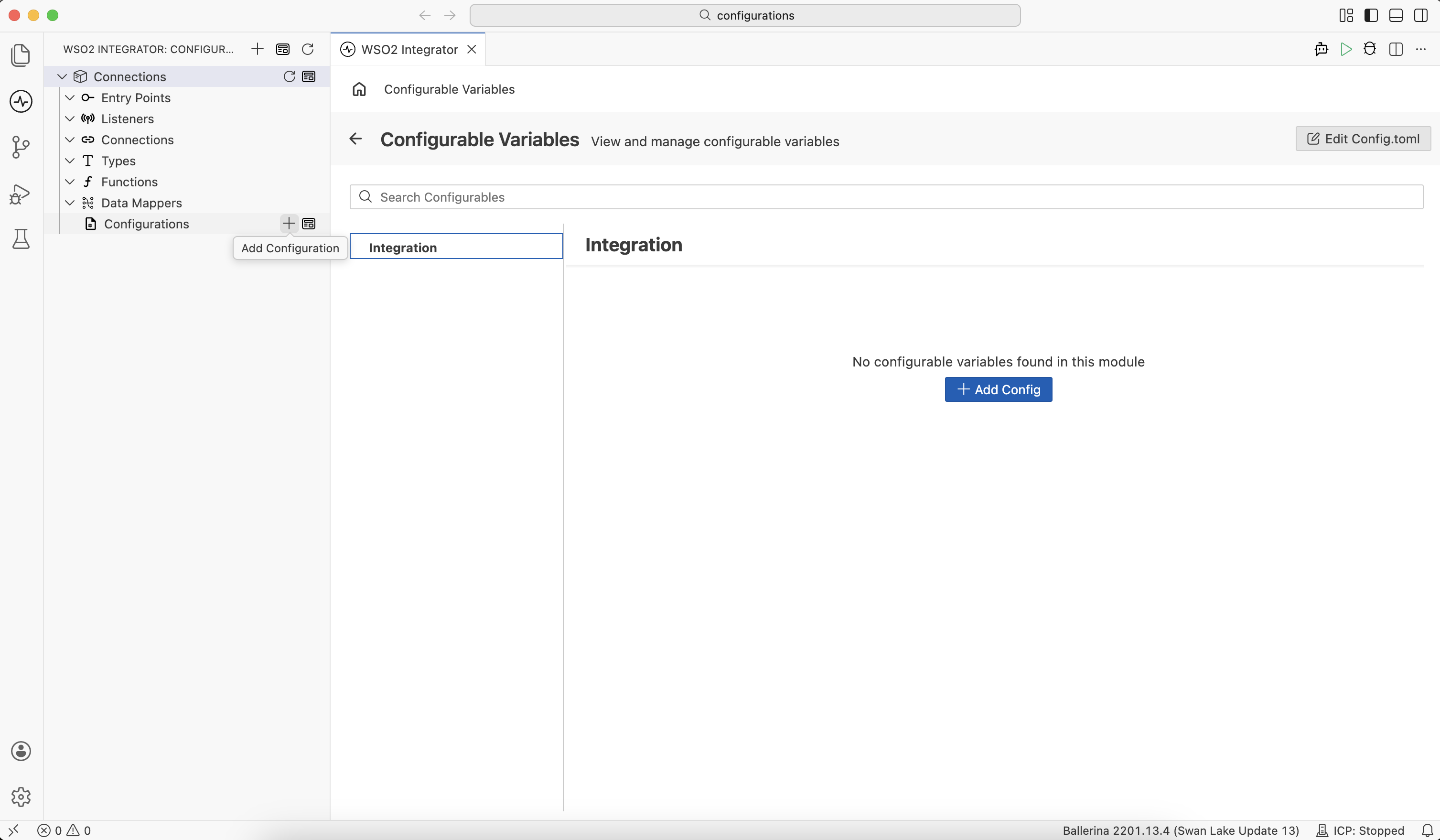The width and height of the screenshot is (1440, 840).
Task: Click the WSO2 INTEGRATOR: CONFIGUR... panel title
Action: tap(149, 49)
